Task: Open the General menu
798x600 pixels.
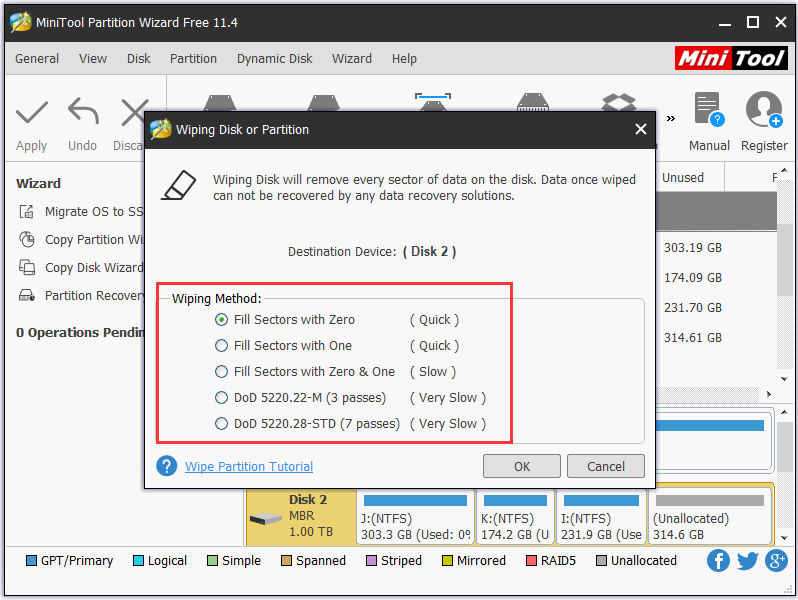Action: click(x=37, y=59)
